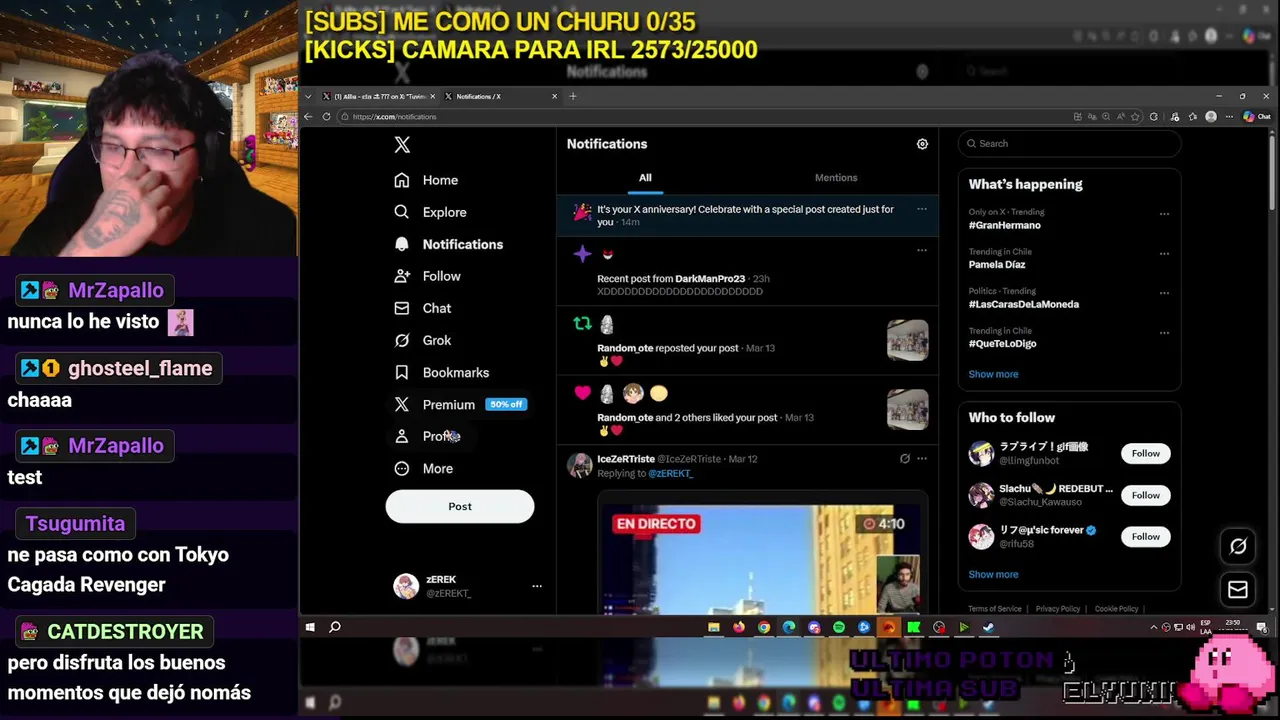The width and height of the screenshot is (1280, 720).
Task: Click pink heart like notification icon
Action: (582, 393)
